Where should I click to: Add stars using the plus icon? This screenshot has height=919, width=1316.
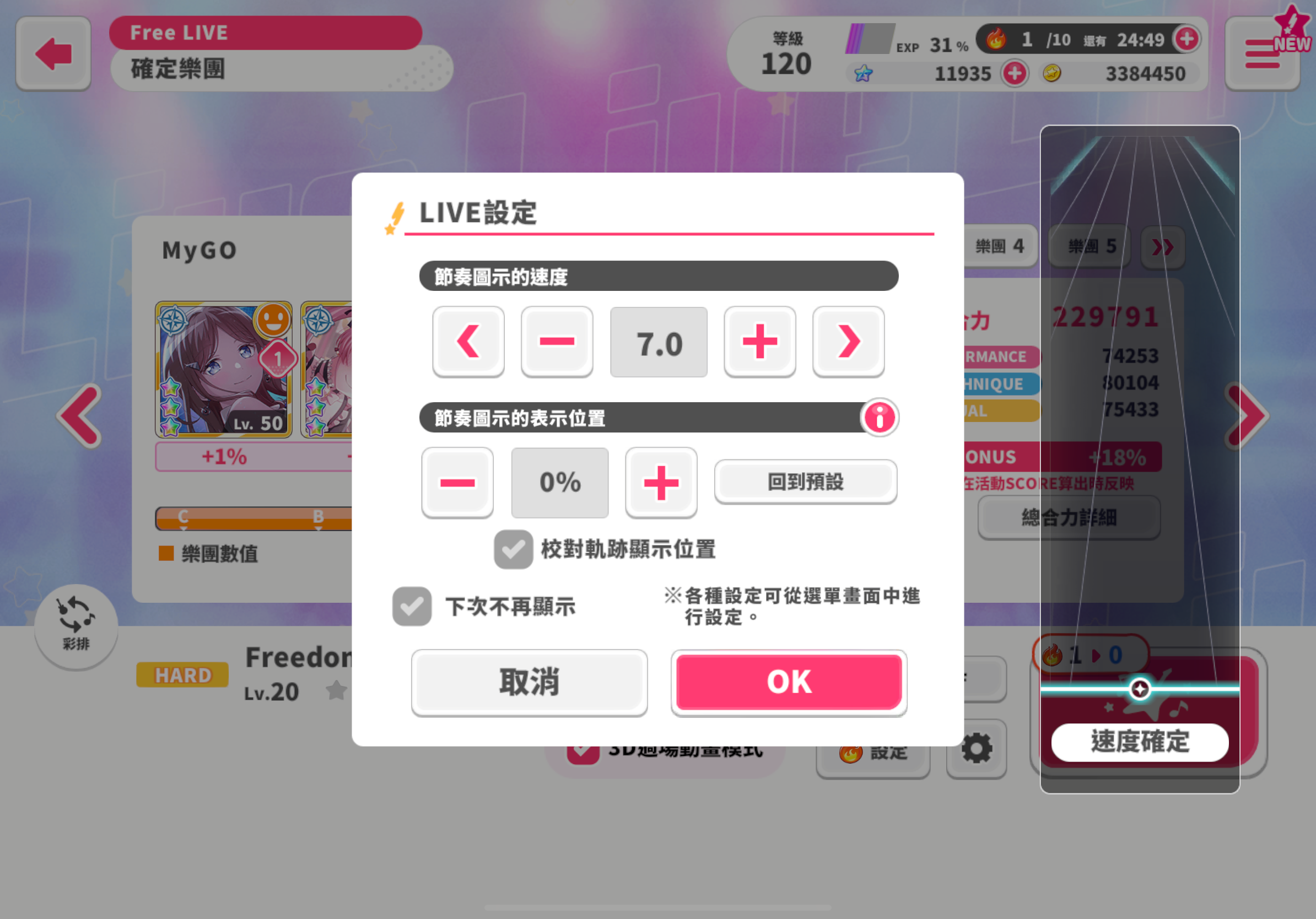point(1015,73)
